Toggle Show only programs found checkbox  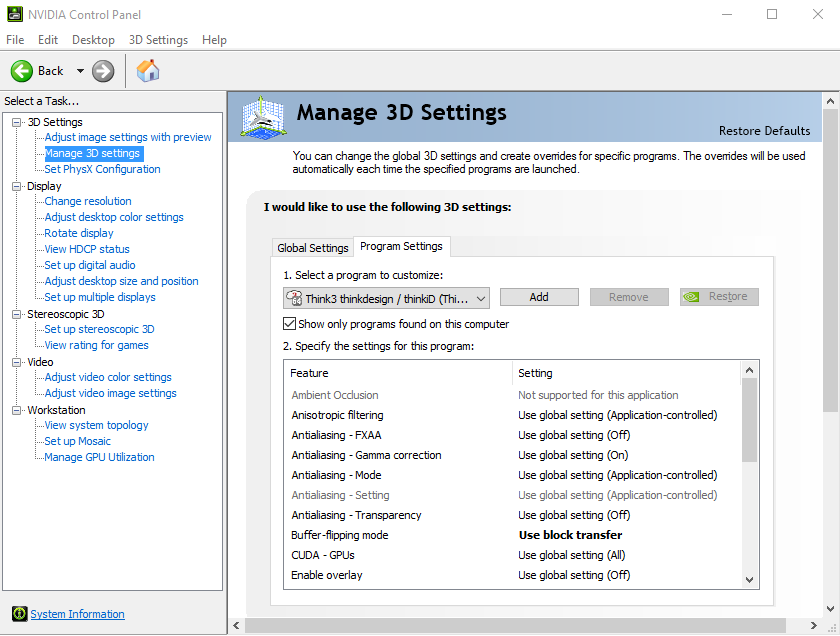289,324
